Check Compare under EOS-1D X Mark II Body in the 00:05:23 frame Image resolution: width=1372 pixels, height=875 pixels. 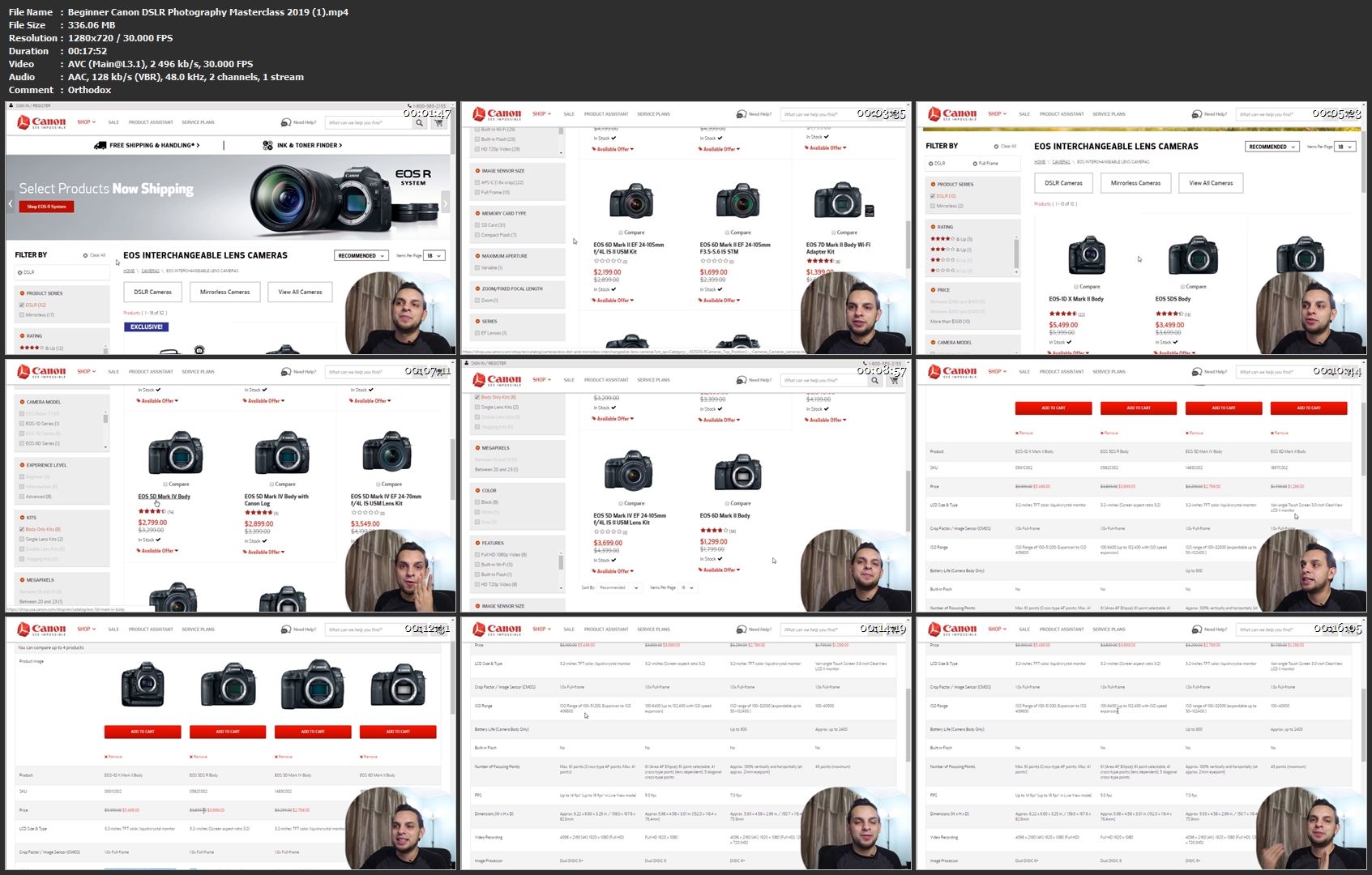coord(1075,287)
